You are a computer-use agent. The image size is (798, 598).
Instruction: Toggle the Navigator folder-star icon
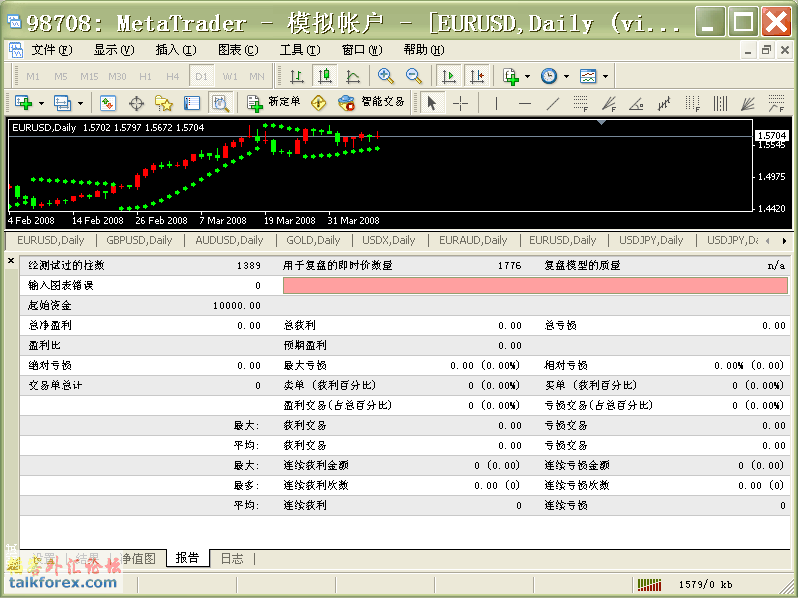click(164, 103)
